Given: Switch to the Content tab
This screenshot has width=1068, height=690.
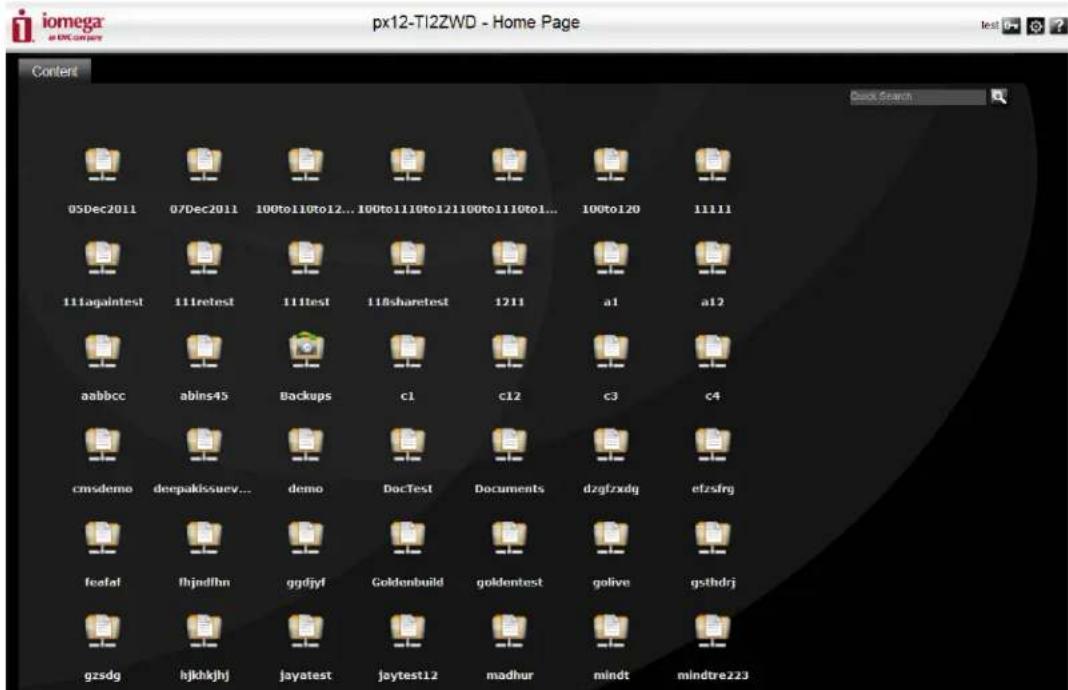Looking at the screenshot, I should 54,72.
